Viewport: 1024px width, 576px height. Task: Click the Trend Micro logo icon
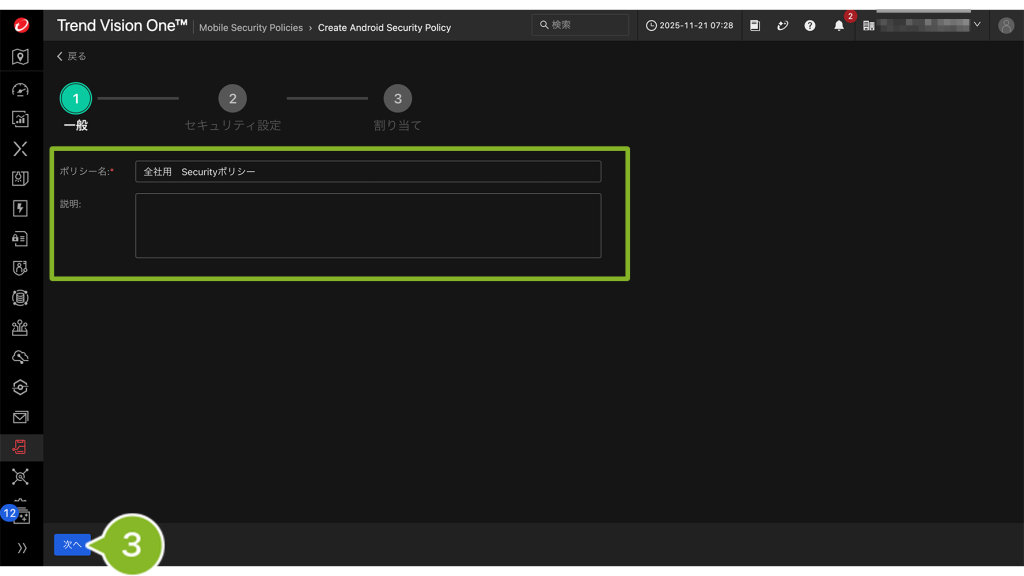point(21,26)
